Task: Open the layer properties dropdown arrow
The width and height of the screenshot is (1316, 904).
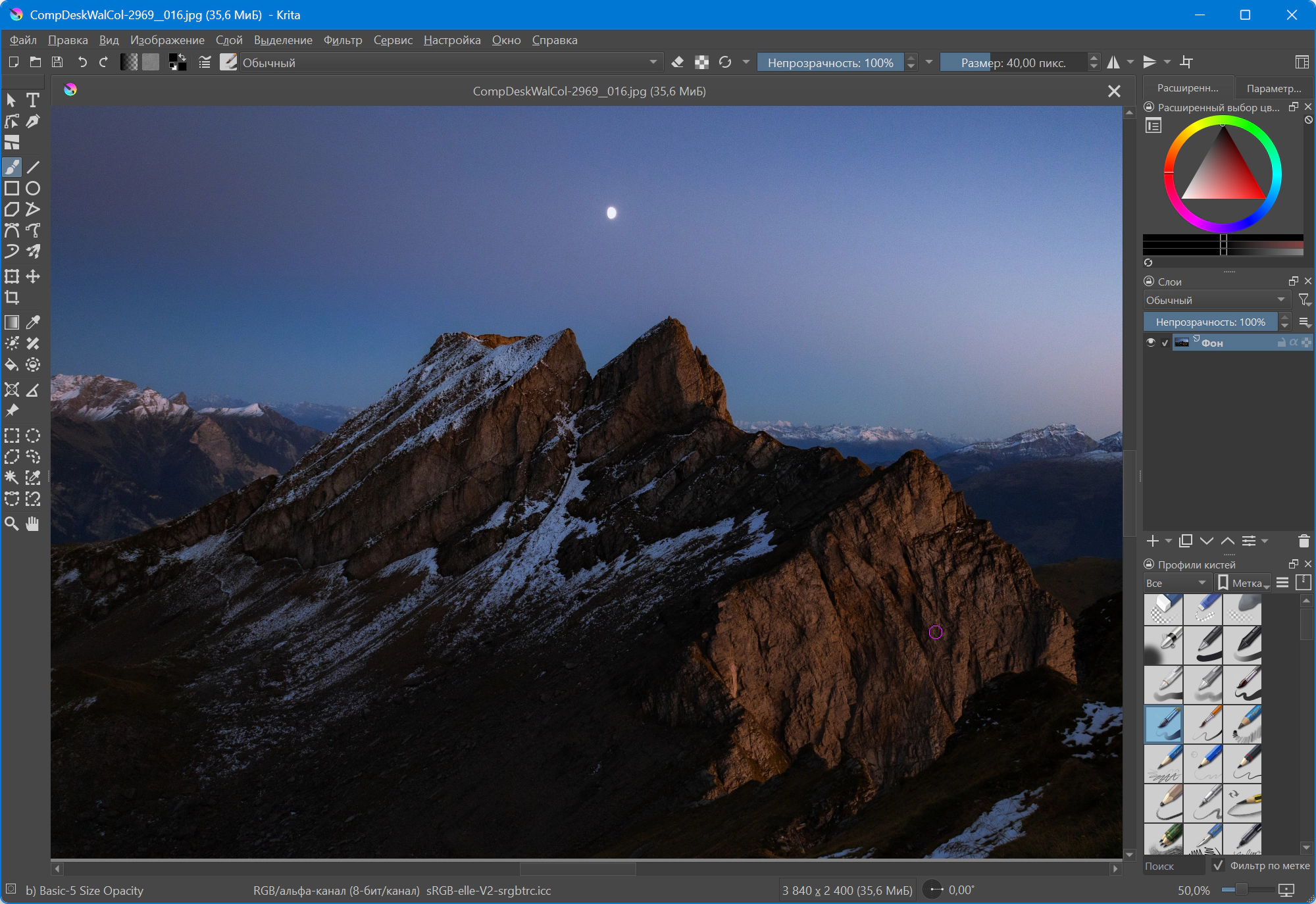Action: [x=1265, y=541]
